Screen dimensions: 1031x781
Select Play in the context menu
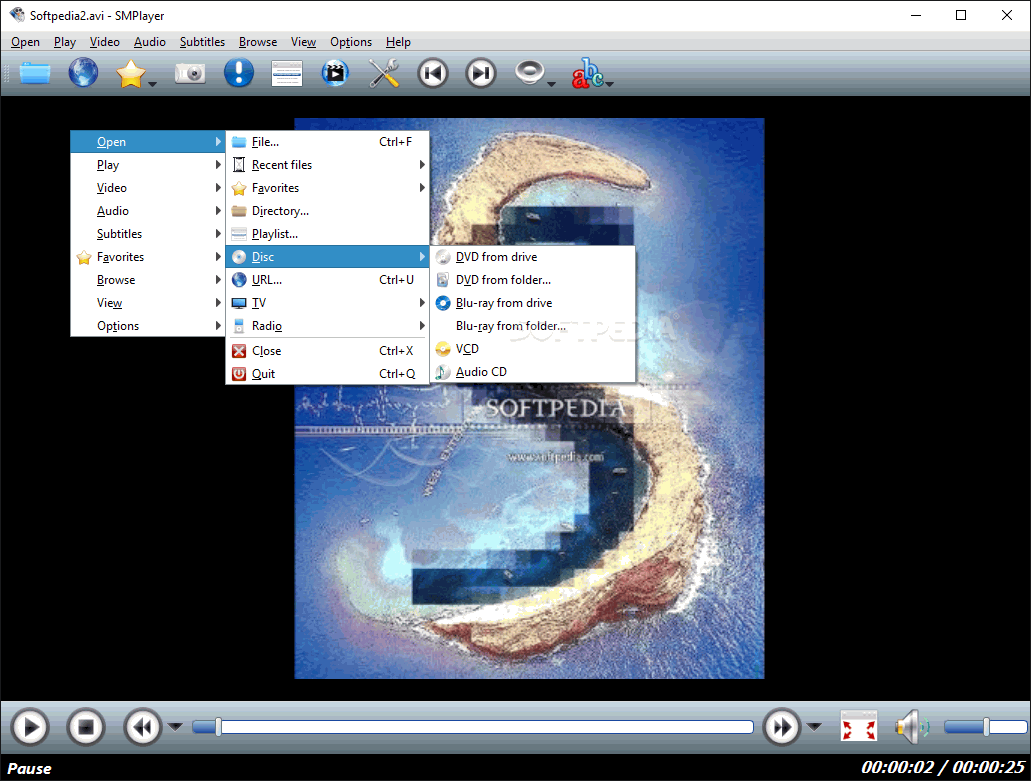click(148, 165)
